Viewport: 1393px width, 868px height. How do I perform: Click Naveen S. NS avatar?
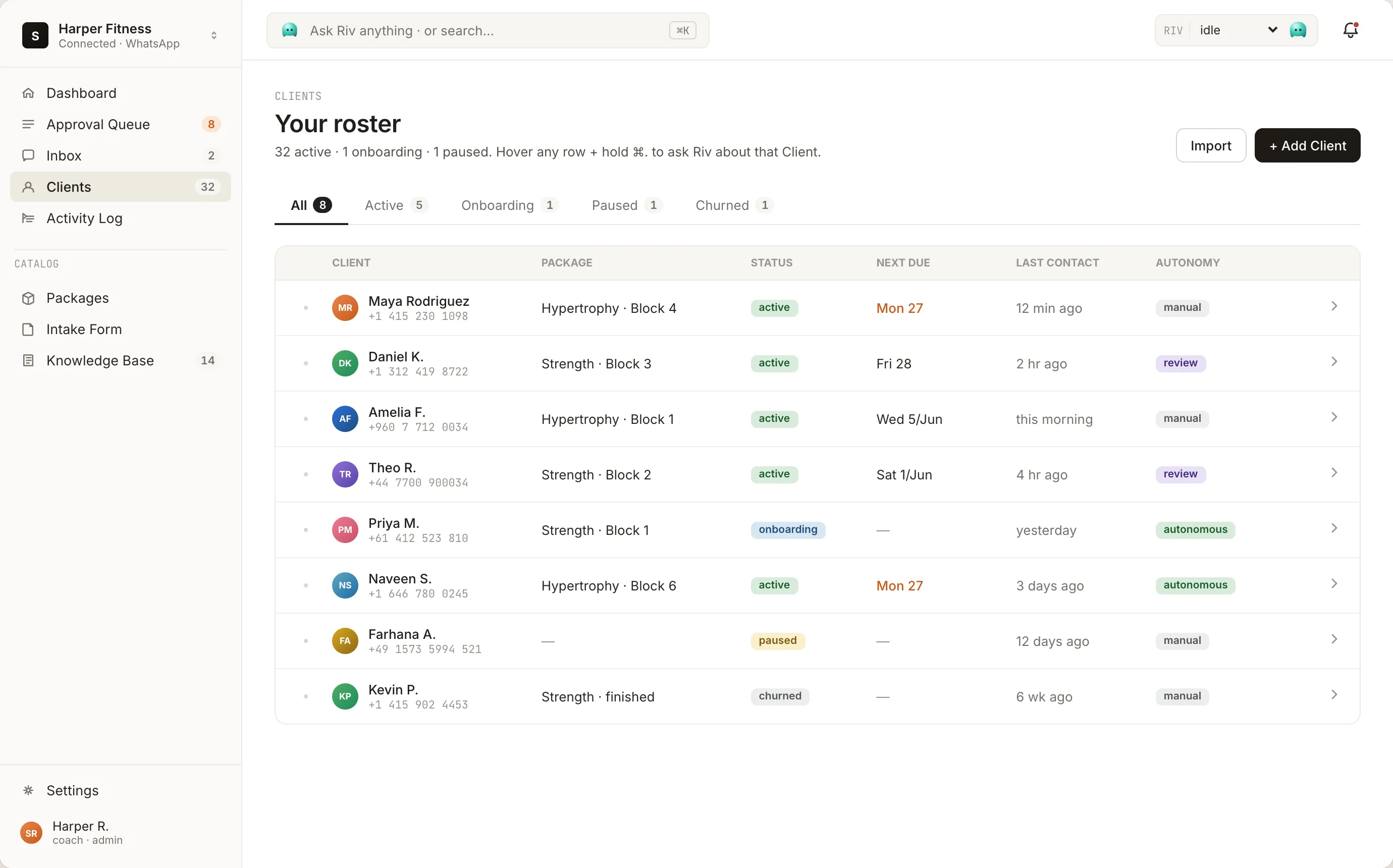click(345, 585)
